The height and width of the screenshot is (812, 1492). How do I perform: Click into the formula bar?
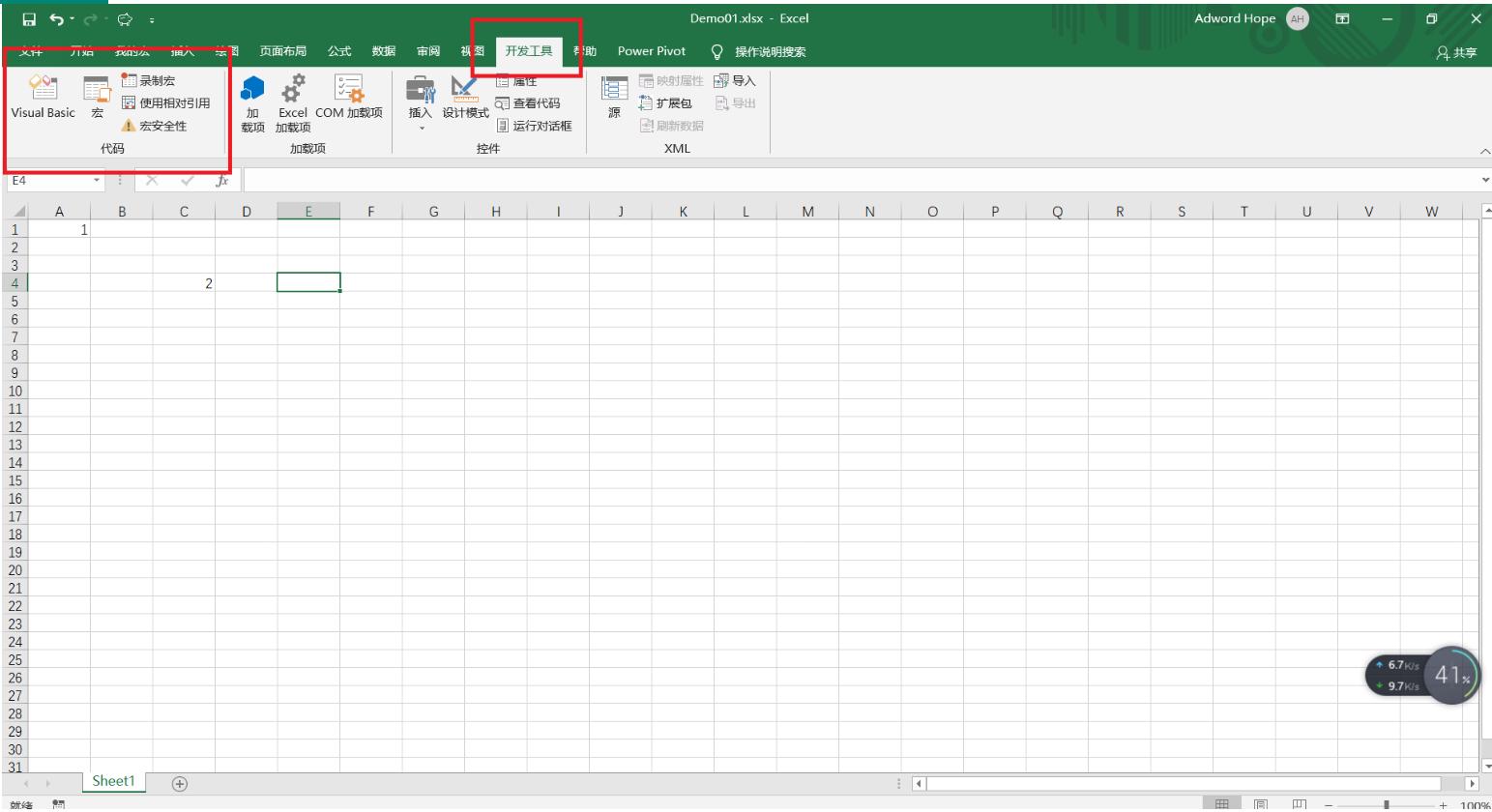(x=861, y=181)
